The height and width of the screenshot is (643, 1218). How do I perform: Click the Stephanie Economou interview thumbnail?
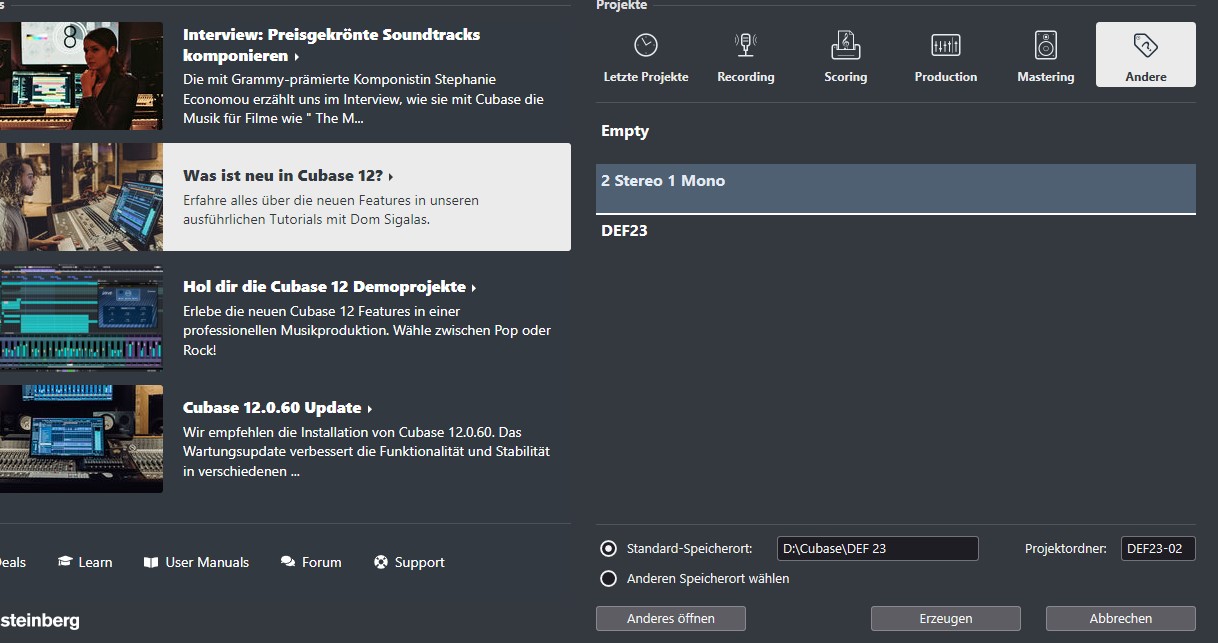coord(81,76)
